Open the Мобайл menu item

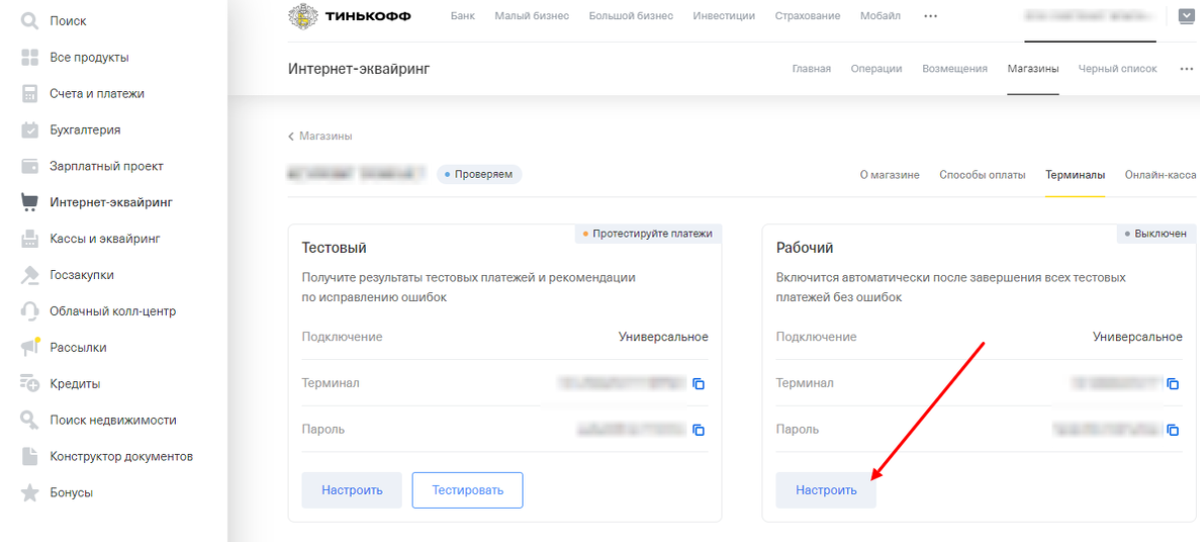[880, 16]
